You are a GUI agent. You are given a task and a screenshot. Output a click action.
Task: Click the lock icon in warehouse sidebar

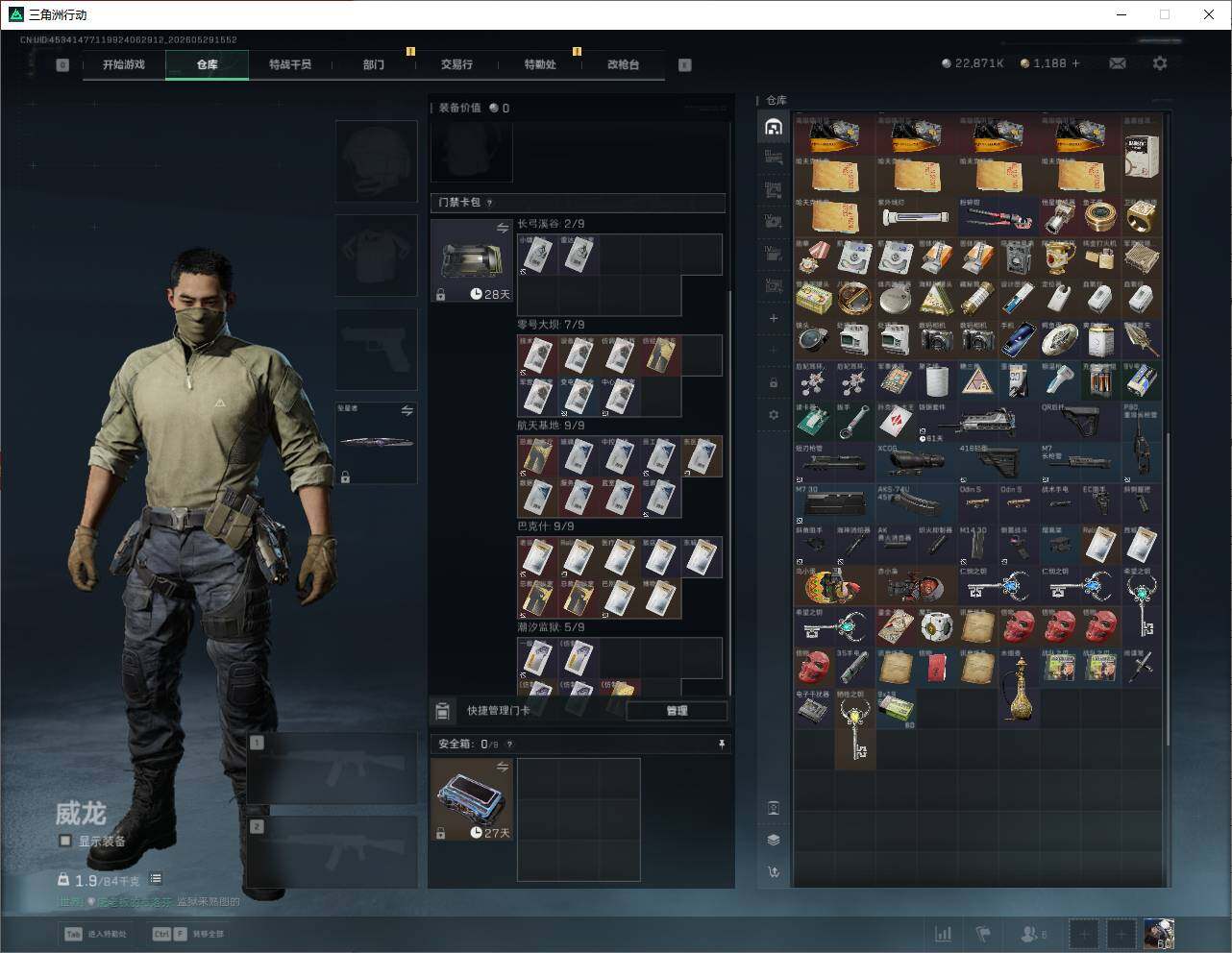(x=774, y=382)
